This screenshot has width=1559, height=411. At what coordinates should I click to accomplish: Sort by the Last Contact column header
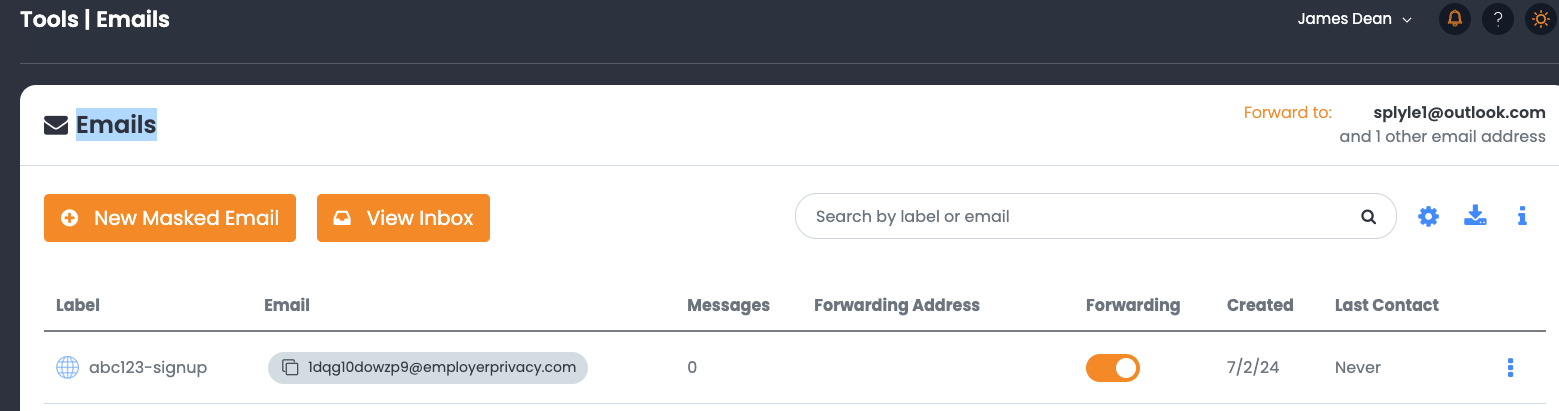pyautogui.click(x=1386, y=305)
